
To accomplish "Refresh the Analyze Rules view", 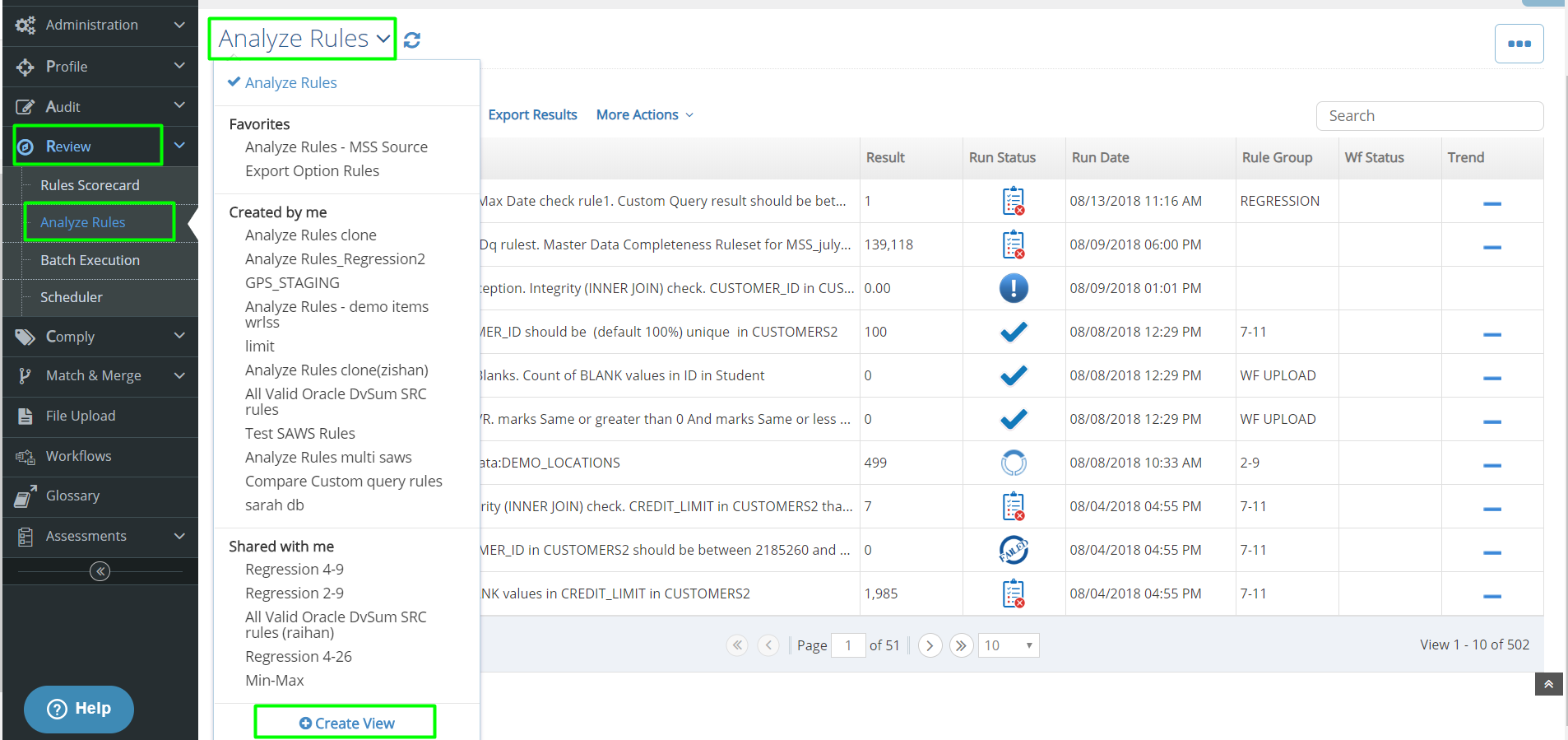I will tap(412, 40).
